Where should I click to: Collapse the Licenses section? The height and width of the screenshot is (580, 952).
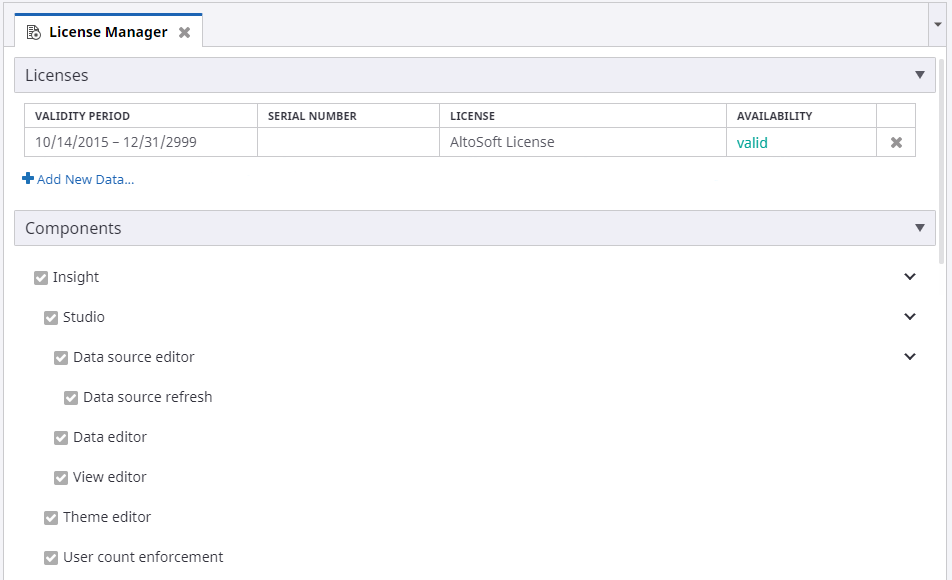coord(919,75)
